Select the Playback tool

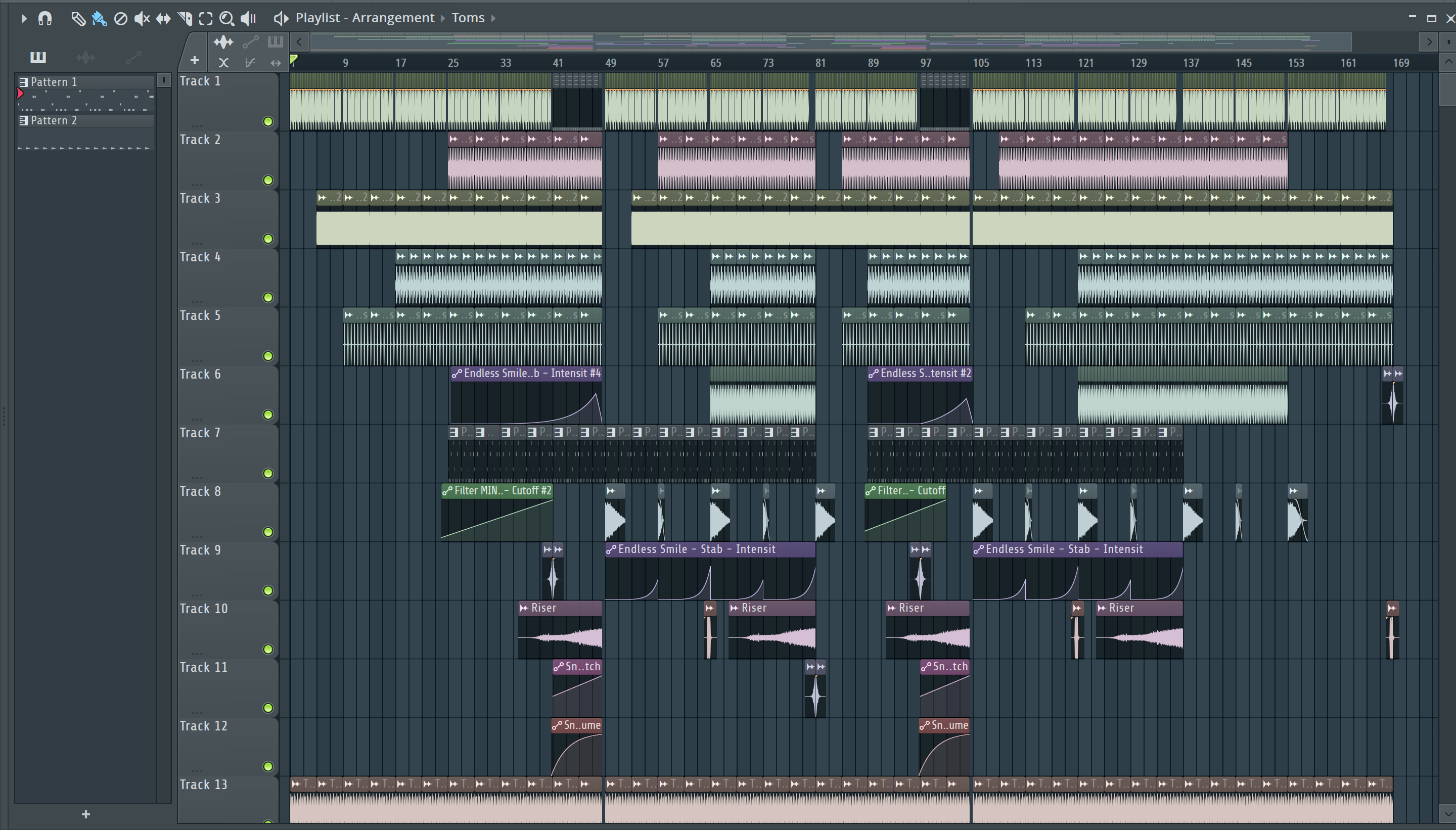click(248, 19)
